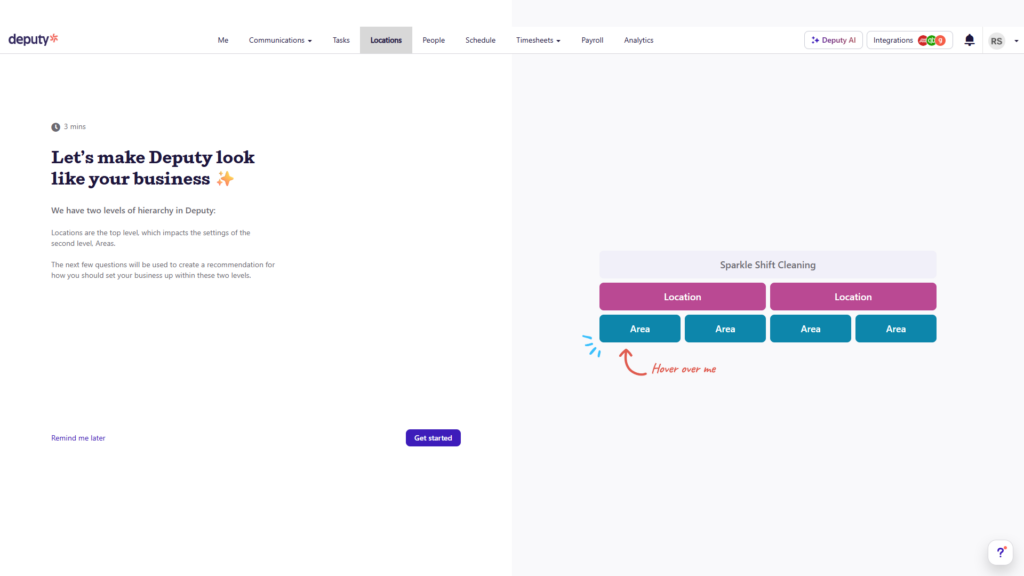Viewport: 1024px width, 576px height.
Task: Click the Remind me later link
Action: click(78, 438)
